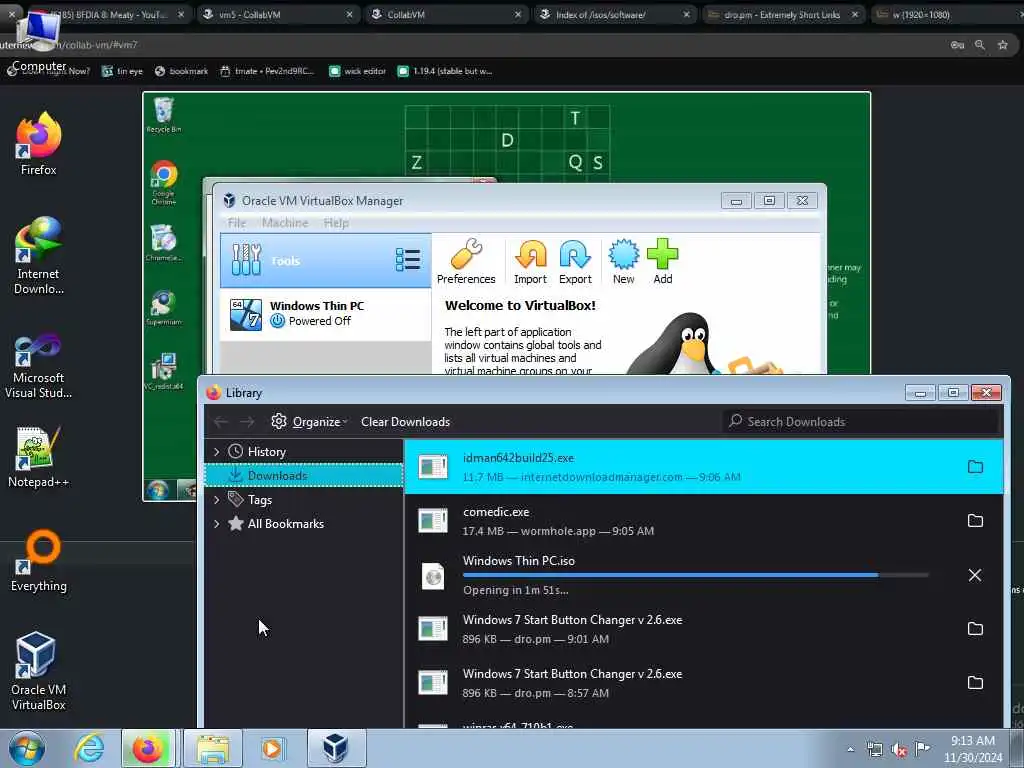1024x768 pixels.
Task: Launch Notepad++ from the desktop
Action: point(38,457)
